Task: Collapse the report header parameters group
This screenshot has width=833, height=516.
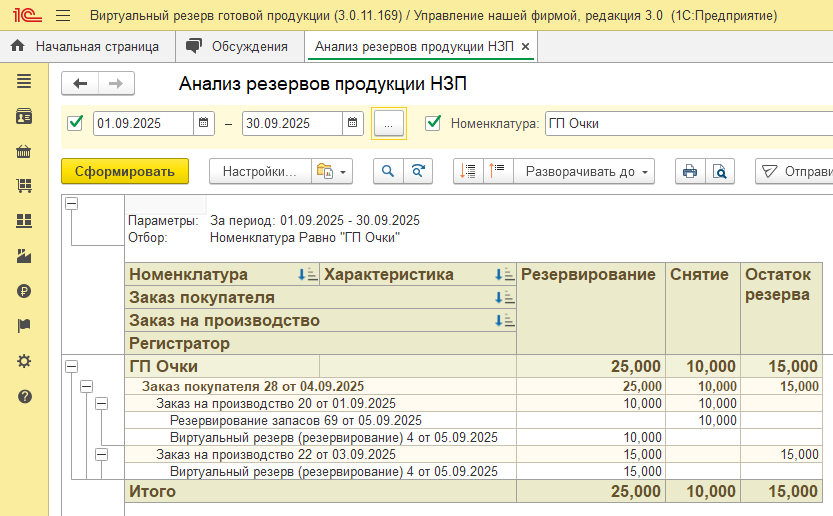Action: 72,203
